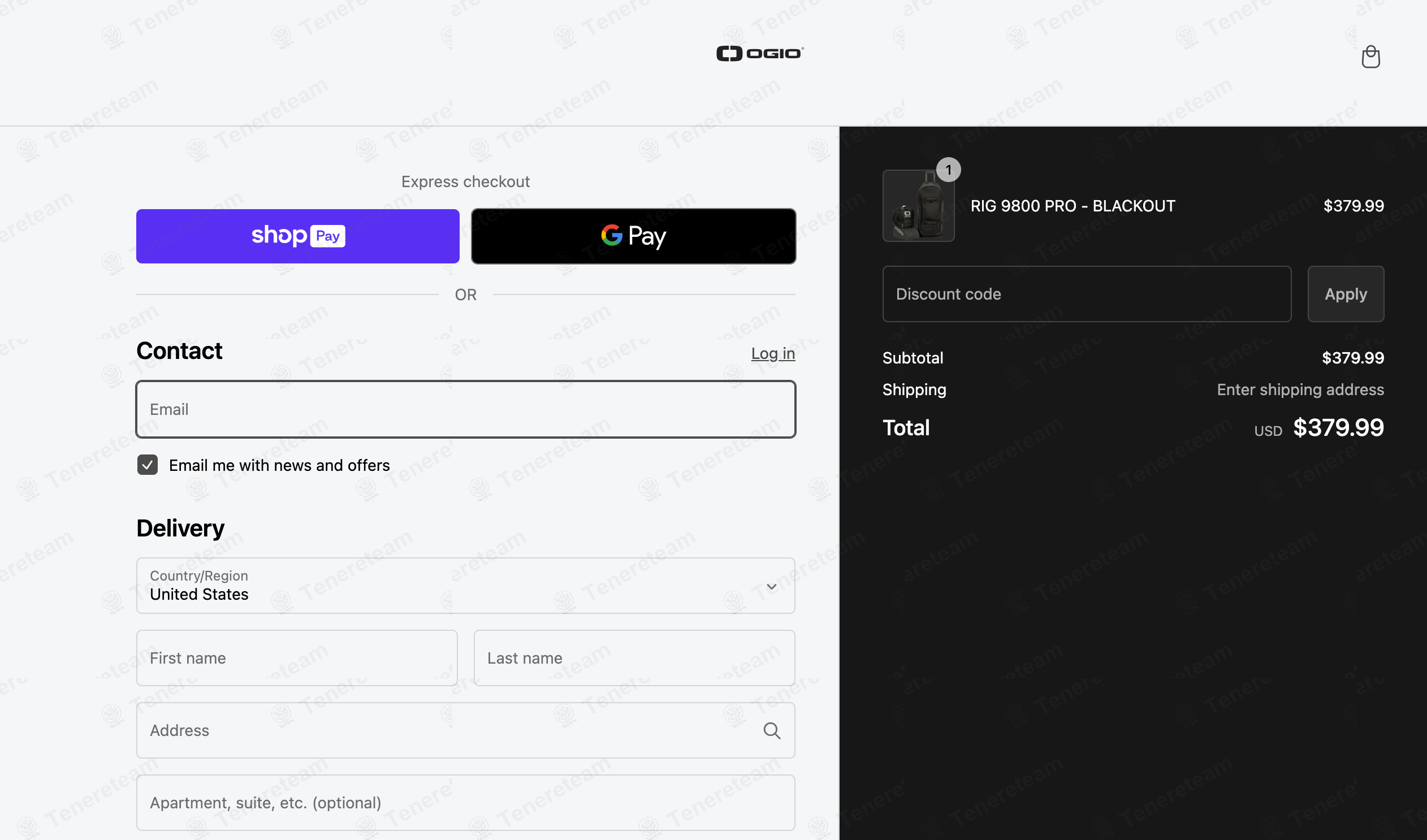Uncheck Email me with news and offers
This screenshot has height=840, width=1427.
click(148, 465)
